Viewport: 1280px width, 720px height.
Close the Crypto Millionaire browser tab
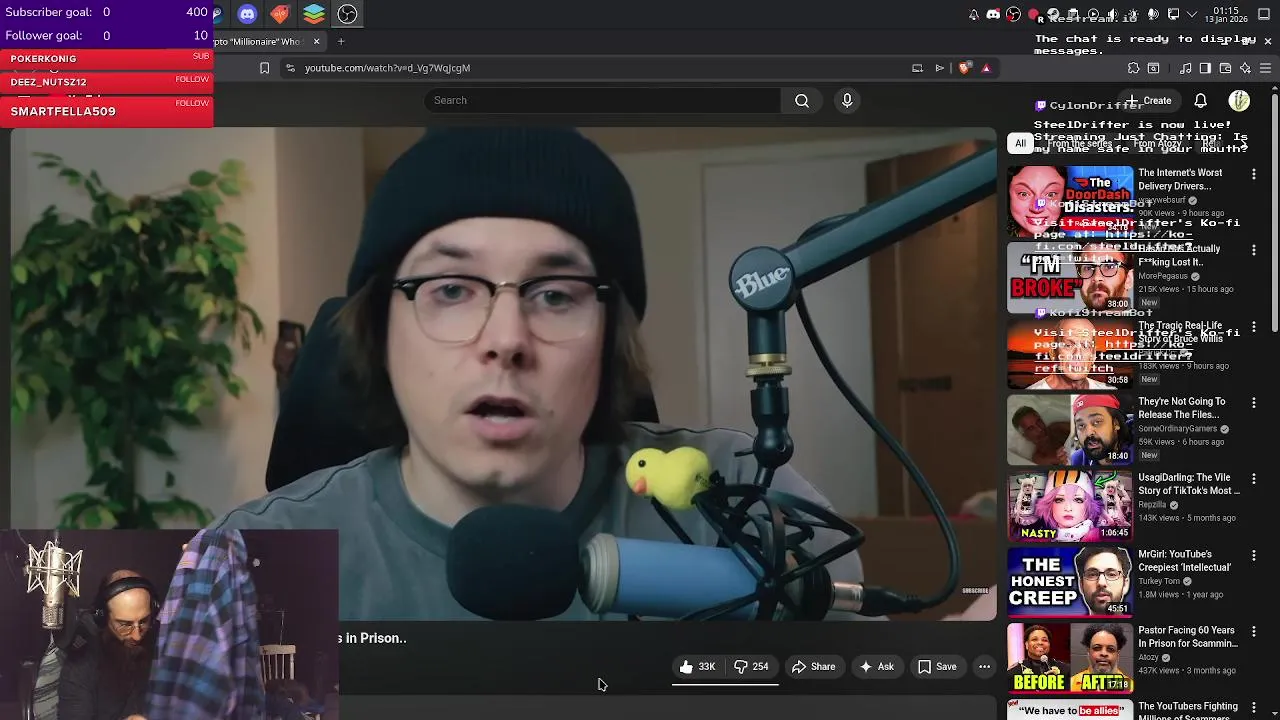(316, 41)
